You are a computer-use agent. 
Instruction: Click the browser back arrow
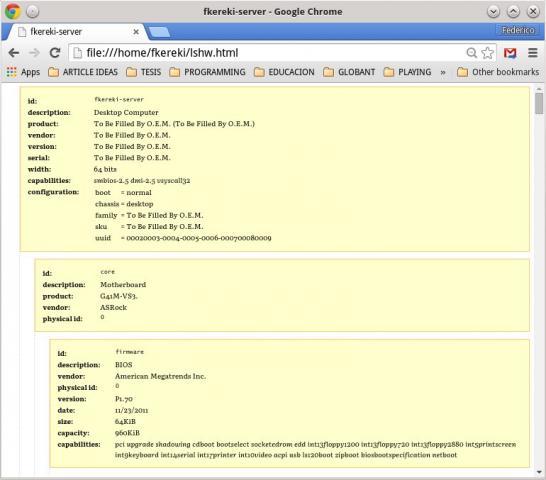point(14,53)
